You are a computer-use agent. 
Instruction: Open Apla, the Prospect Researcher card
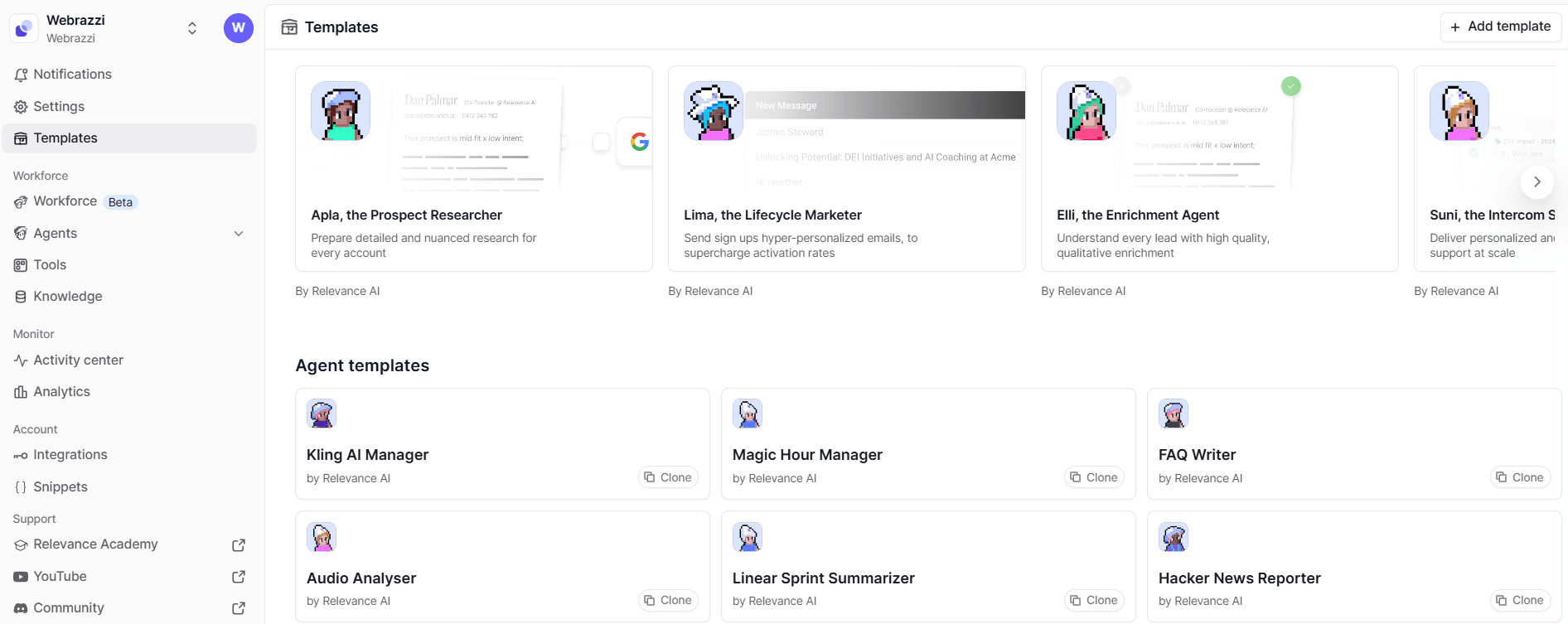pyautogui.click(x=474, y=169)
